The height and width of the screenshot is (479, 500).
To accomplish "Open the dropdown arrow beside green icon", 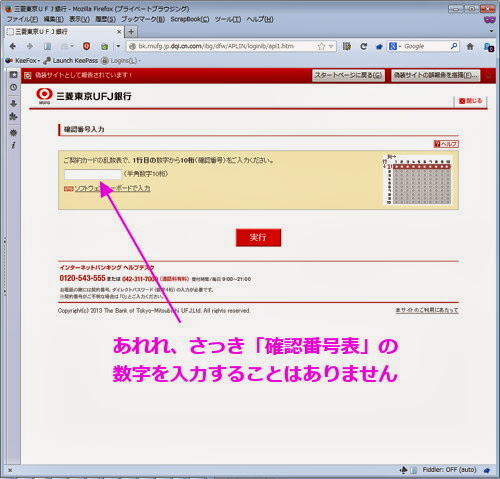I will click(118, 46).
